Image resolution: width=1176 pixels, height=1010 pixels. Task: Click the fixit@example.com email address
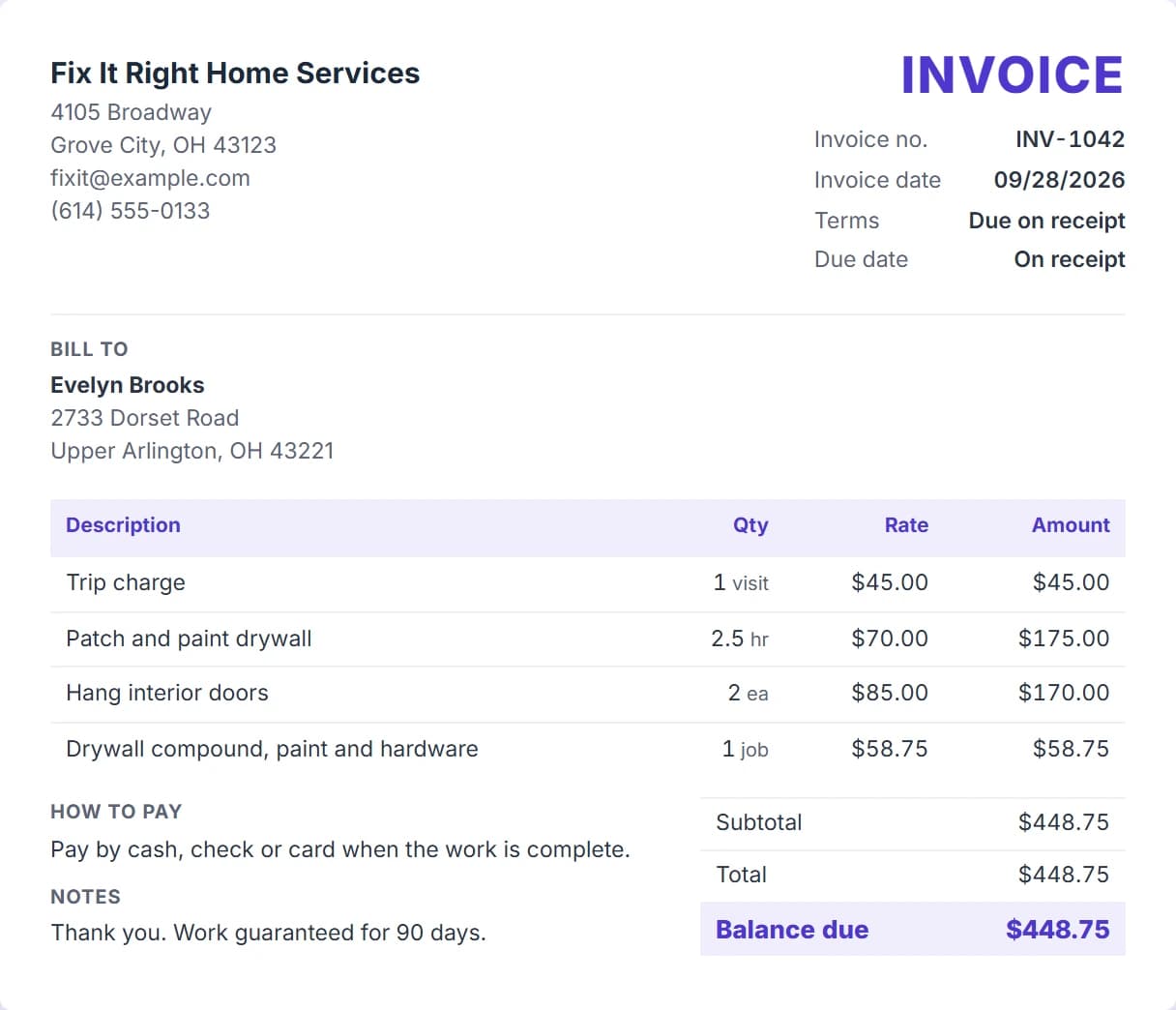(150, 178)
